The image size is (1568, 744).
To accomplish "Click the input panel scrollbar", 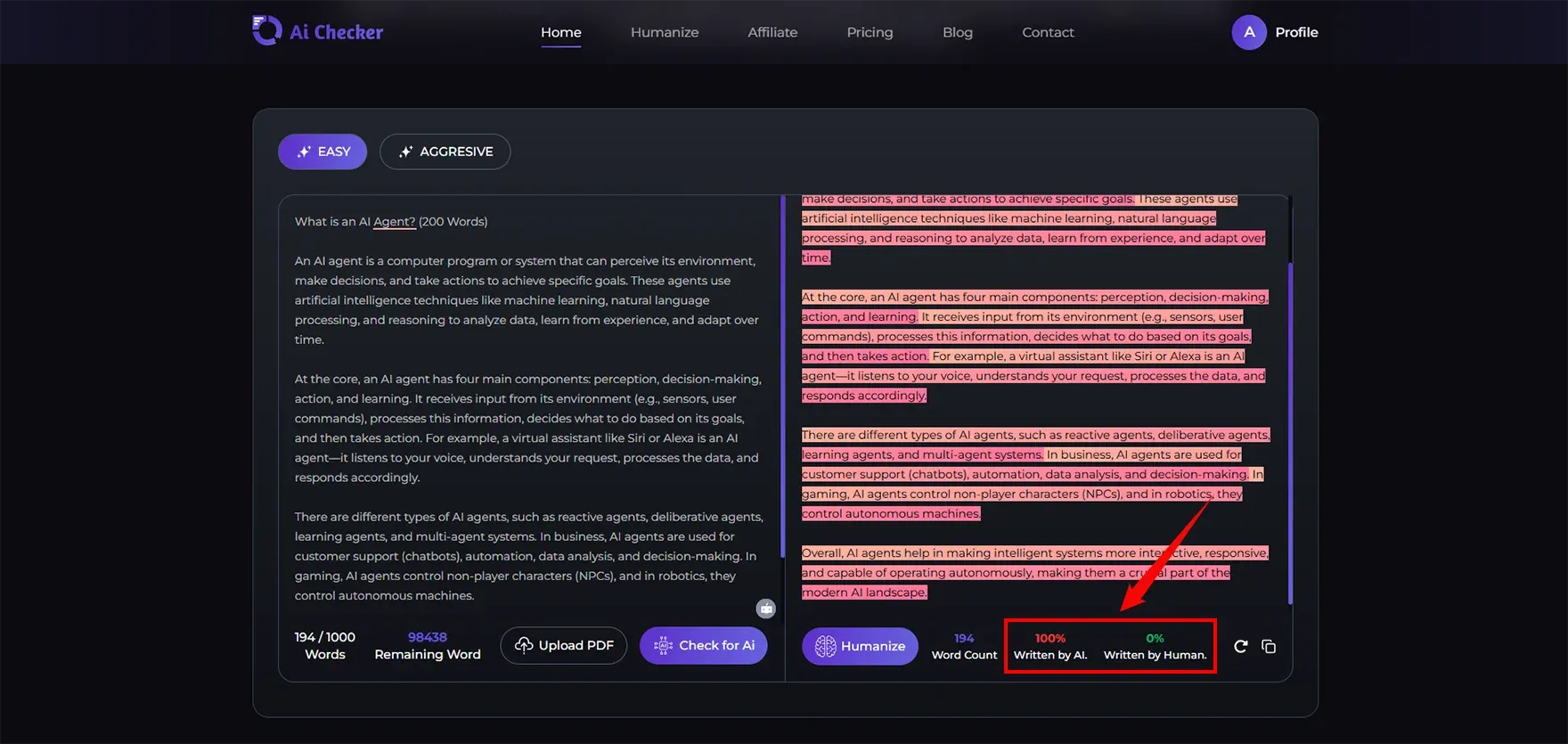I will click(783, 377).
